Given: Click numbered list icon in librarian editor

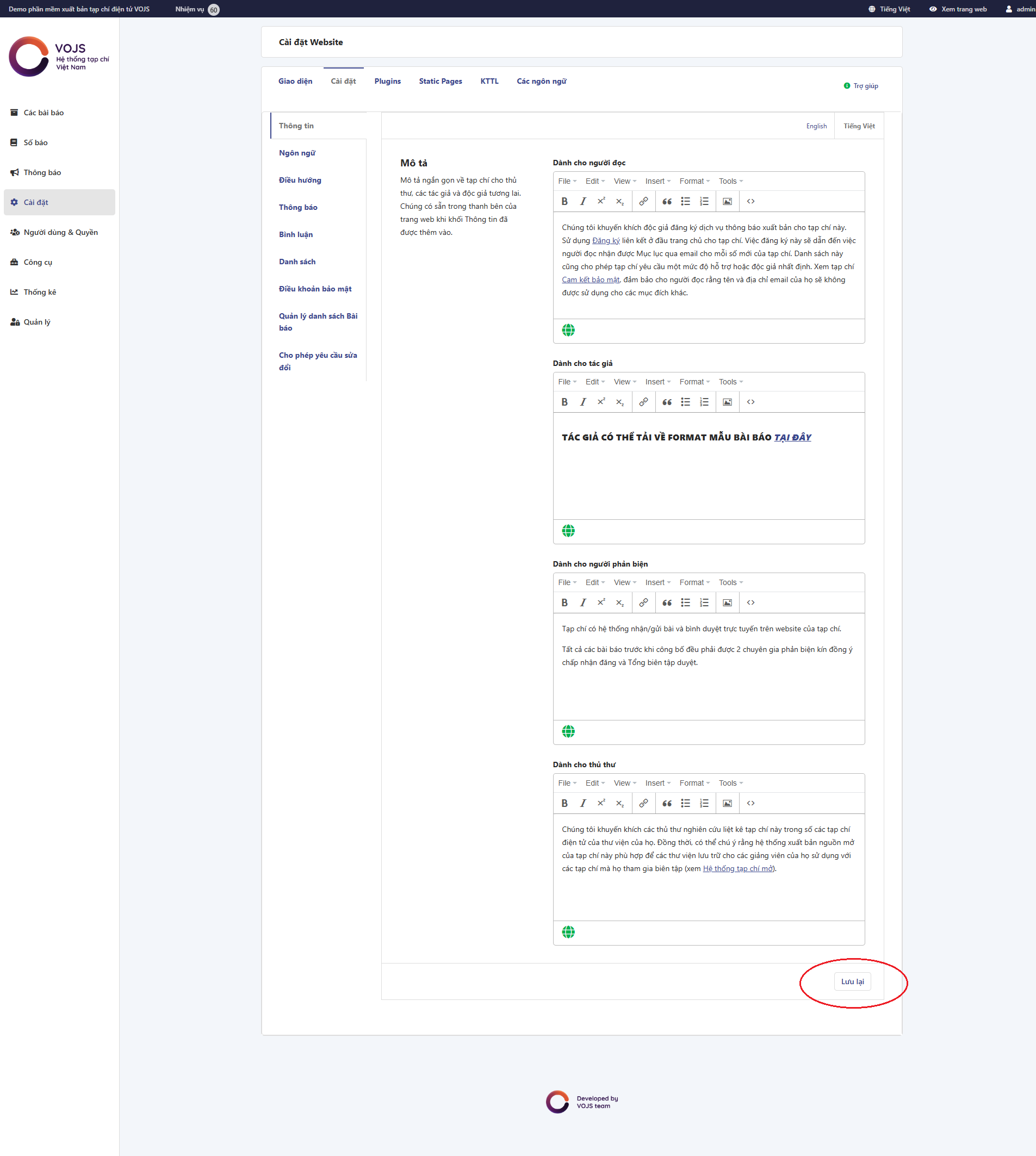Looking at the screenshot, I should click(704, 803).
